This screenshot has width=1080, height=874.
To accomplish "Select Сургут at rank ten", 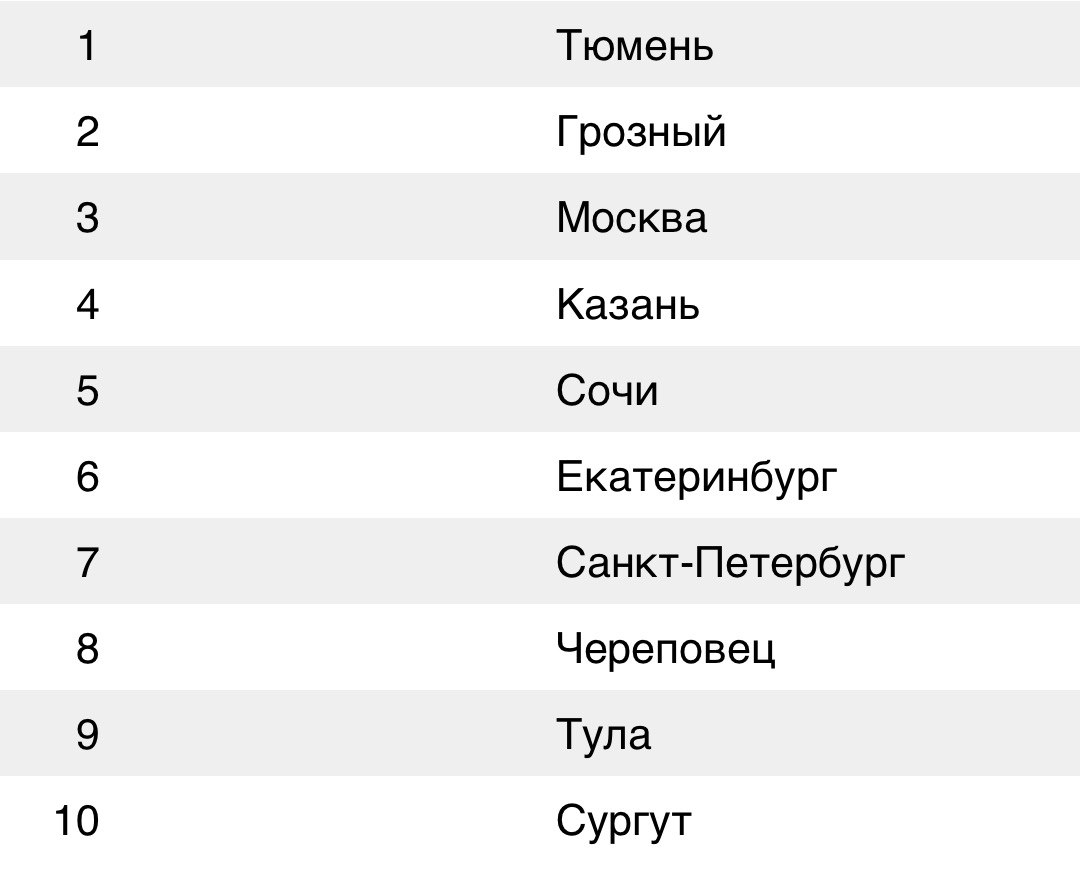I will click(x=623, y=822).
